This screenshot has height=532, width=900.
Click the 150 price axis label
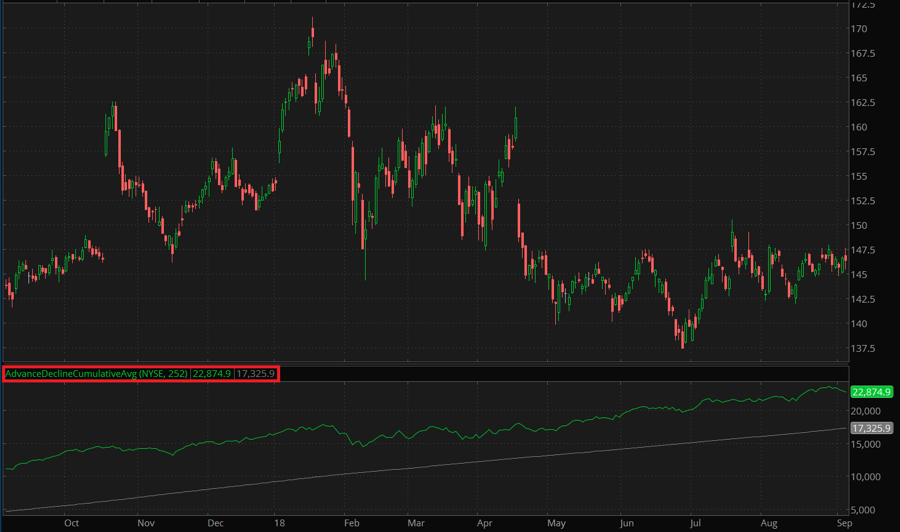pos(859,226)
